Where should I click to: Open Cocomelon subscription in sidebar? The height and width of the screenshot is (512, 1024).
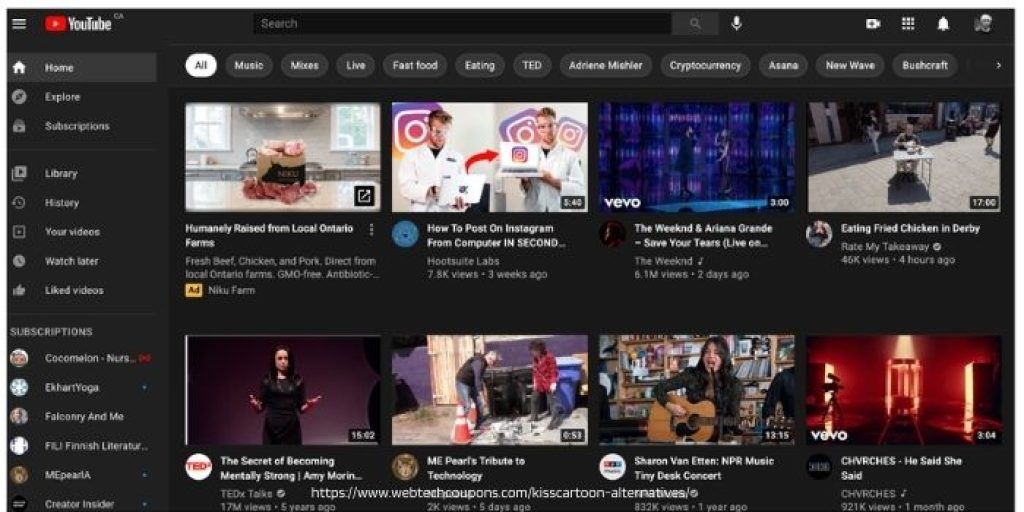point(82,359)
